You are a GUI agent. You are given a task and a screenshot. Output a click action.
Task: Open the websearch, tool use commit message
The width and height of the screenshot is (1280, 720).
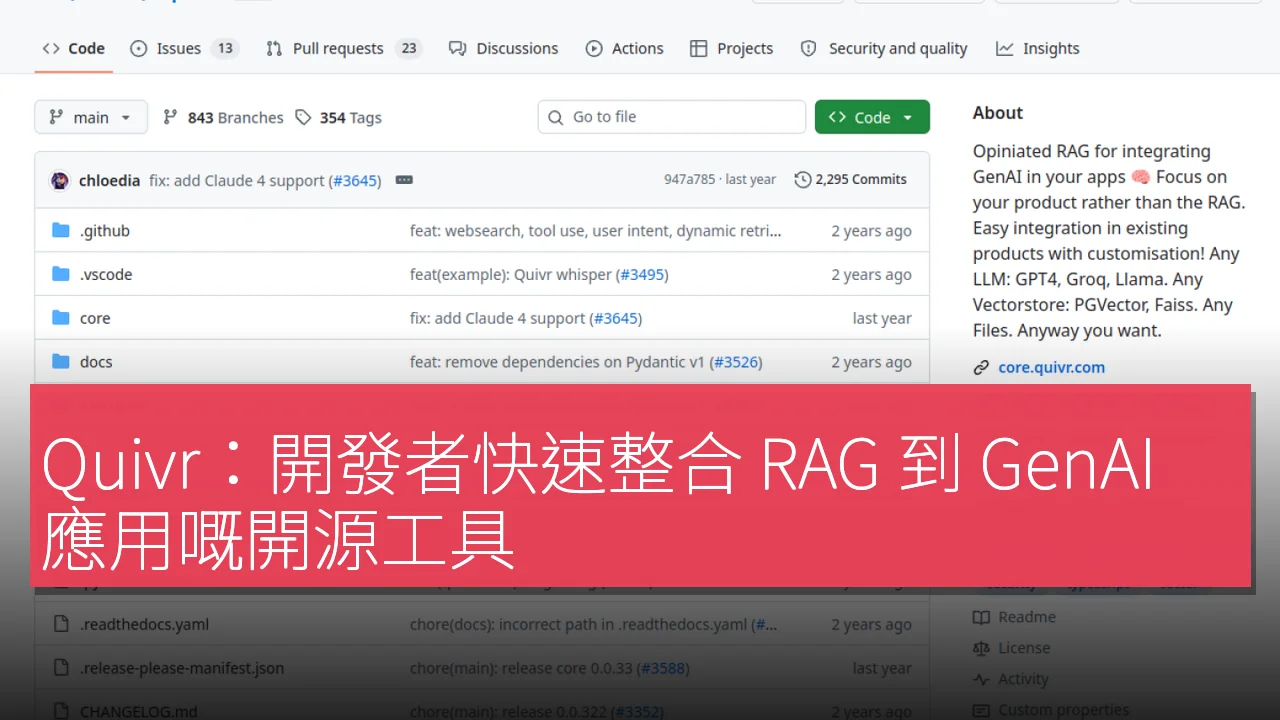pyautogui.click(x=596, y=231)
